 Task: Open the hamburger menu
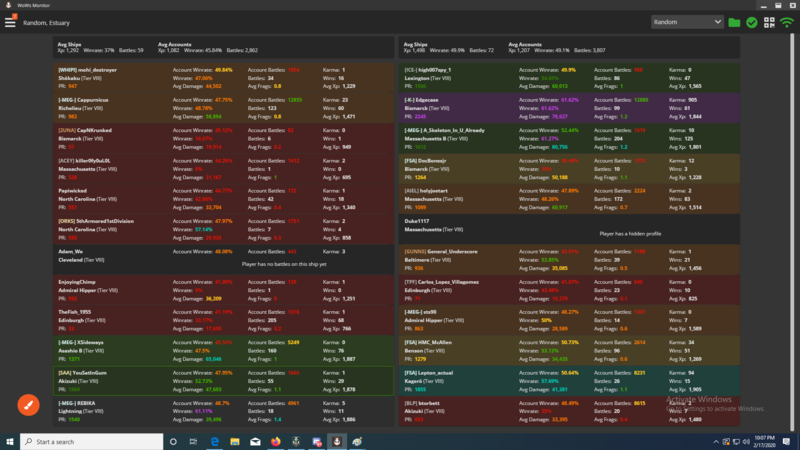(x=10, y=22)
